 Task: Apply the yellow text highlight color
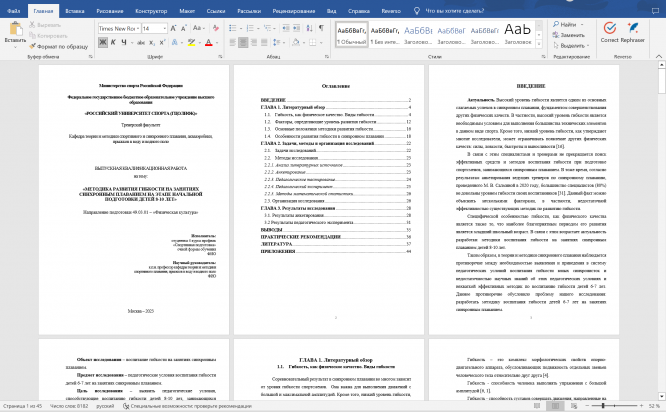point(191,42)
